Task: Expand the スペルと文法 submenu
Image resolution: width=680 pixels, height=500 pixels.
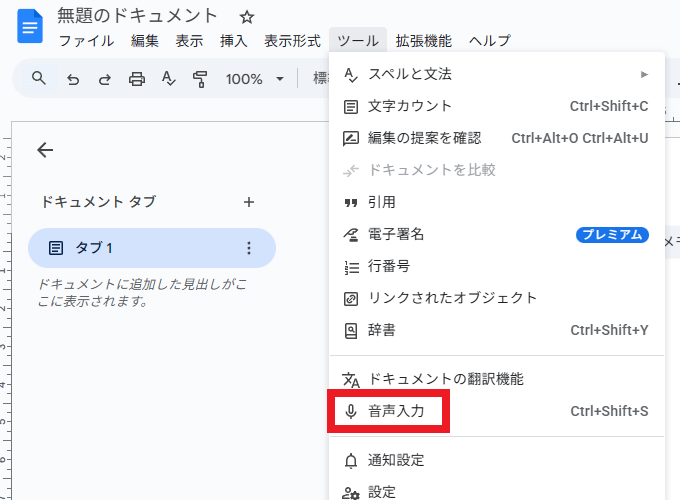Action: (x=497, y=74)
